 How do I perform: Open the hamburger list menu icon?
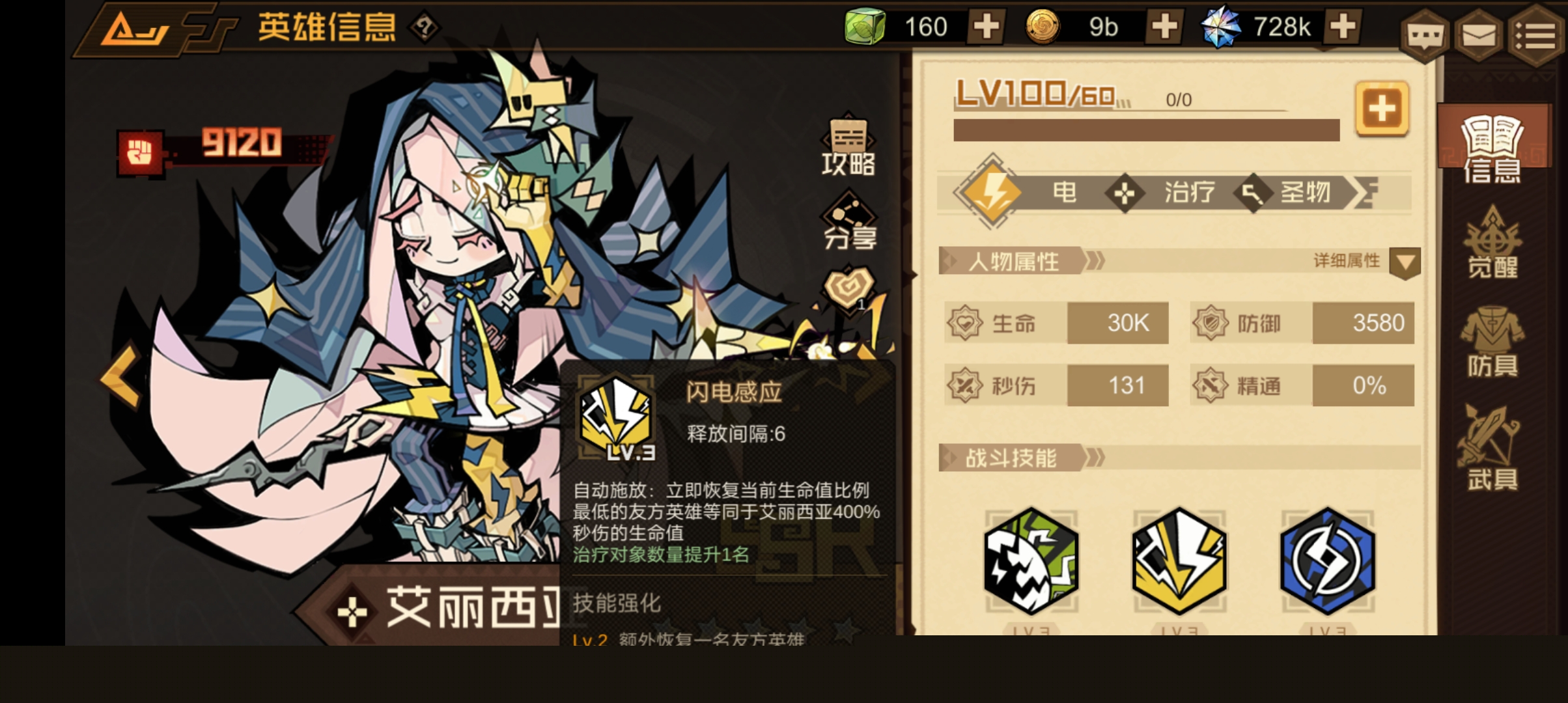point(1535,36)
